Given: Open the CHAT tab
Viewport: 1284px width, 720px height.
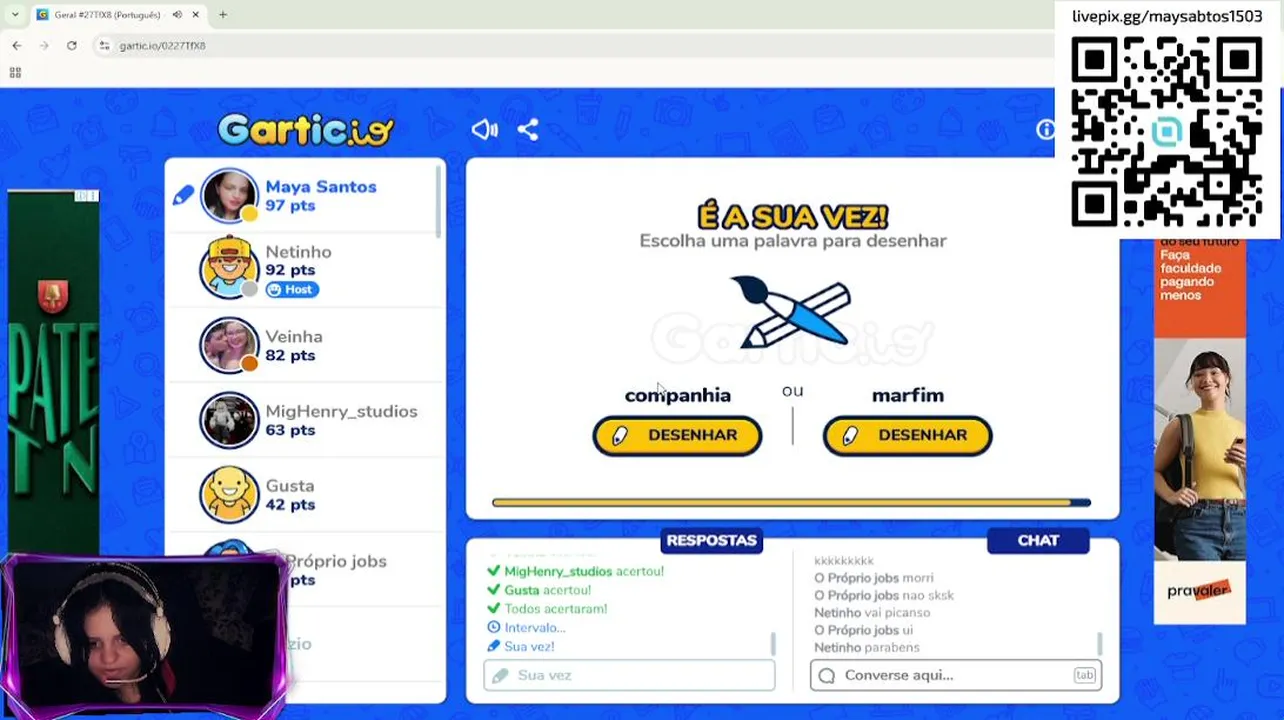Looking at the screenshot, I should (x=1038, y=540).
